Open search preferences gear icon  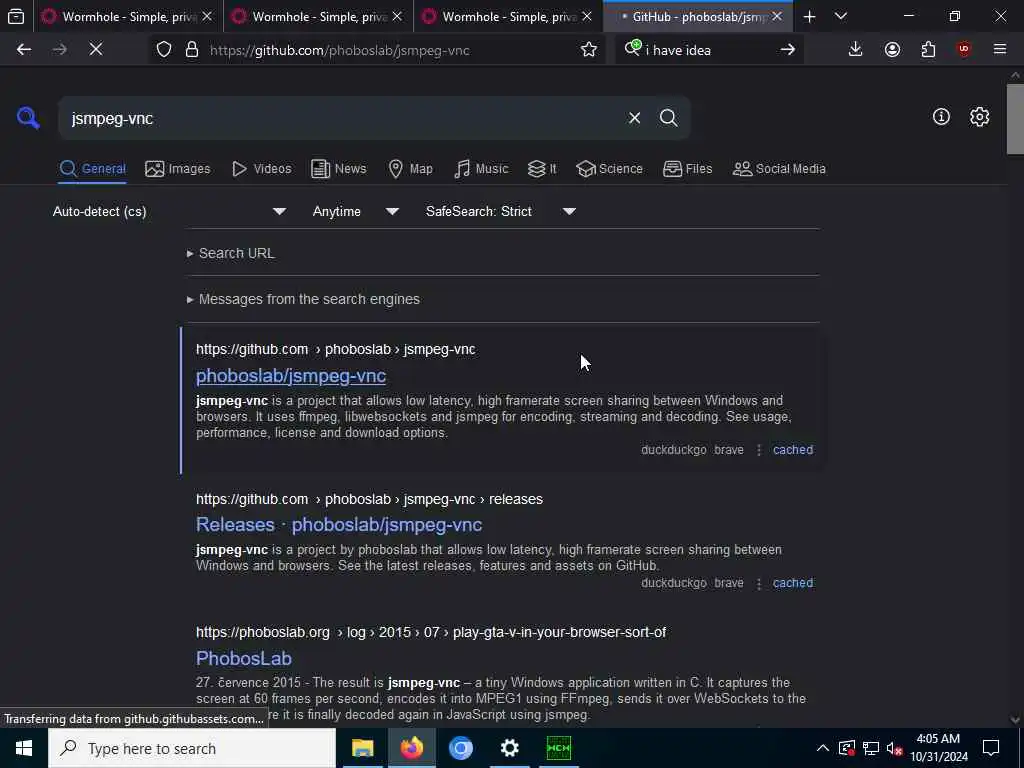pyautogui.click(x=979, y=117)
